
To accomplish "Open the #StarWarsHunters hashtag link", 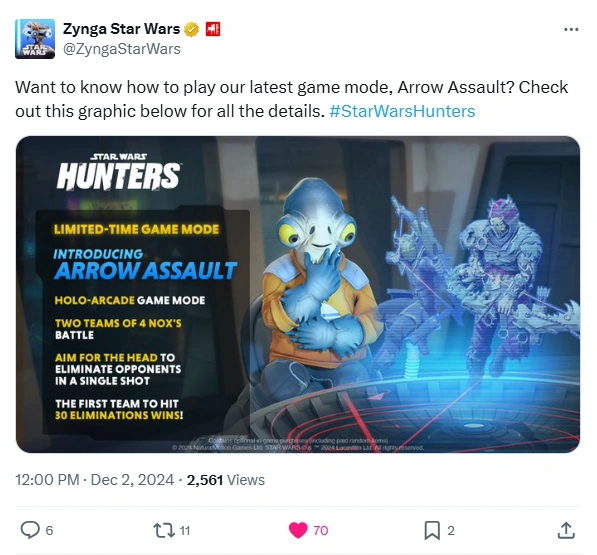I will coord(402,112).
